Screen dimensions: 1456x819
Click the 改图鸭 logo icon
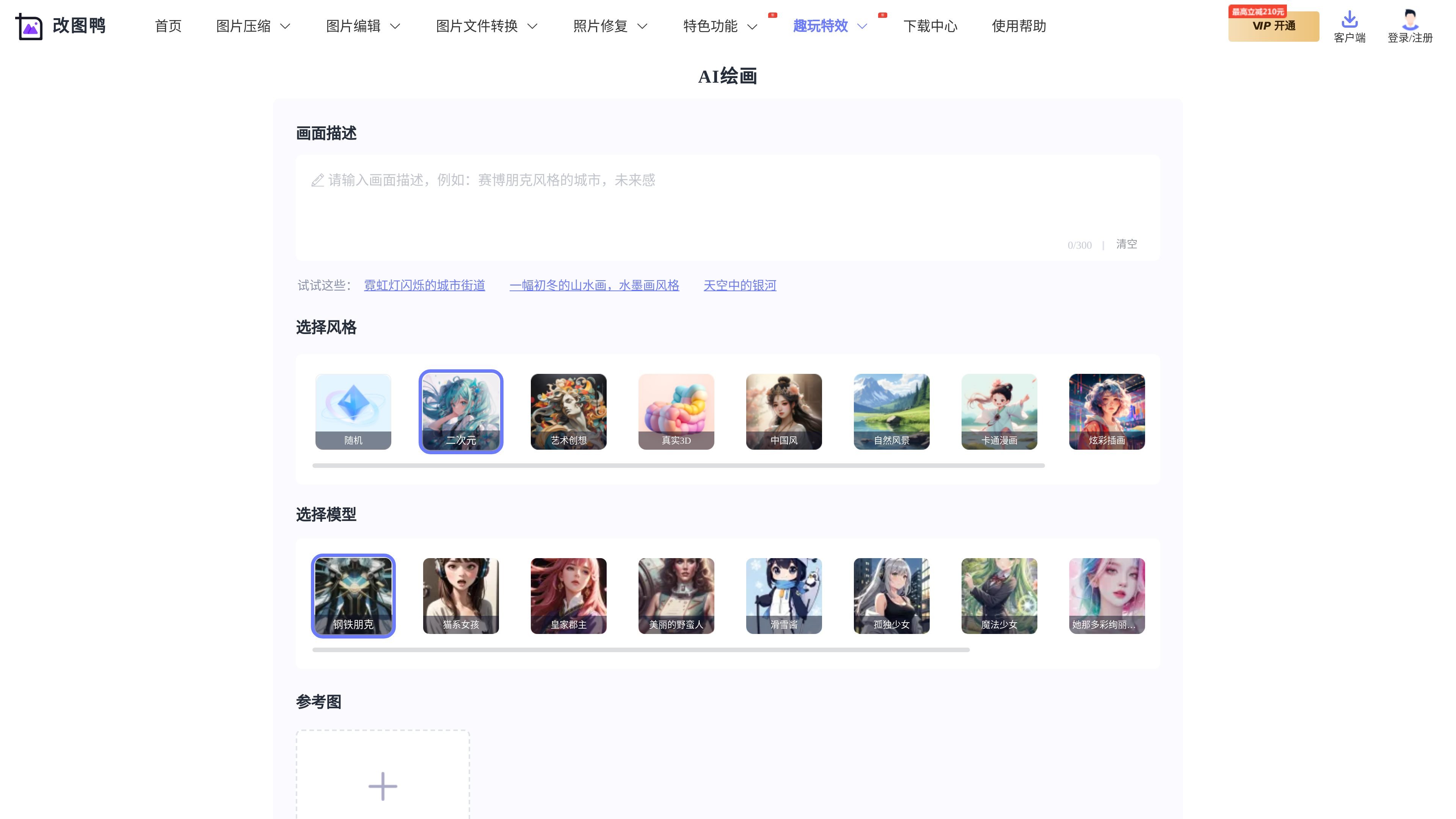click(x=29, y=26)
